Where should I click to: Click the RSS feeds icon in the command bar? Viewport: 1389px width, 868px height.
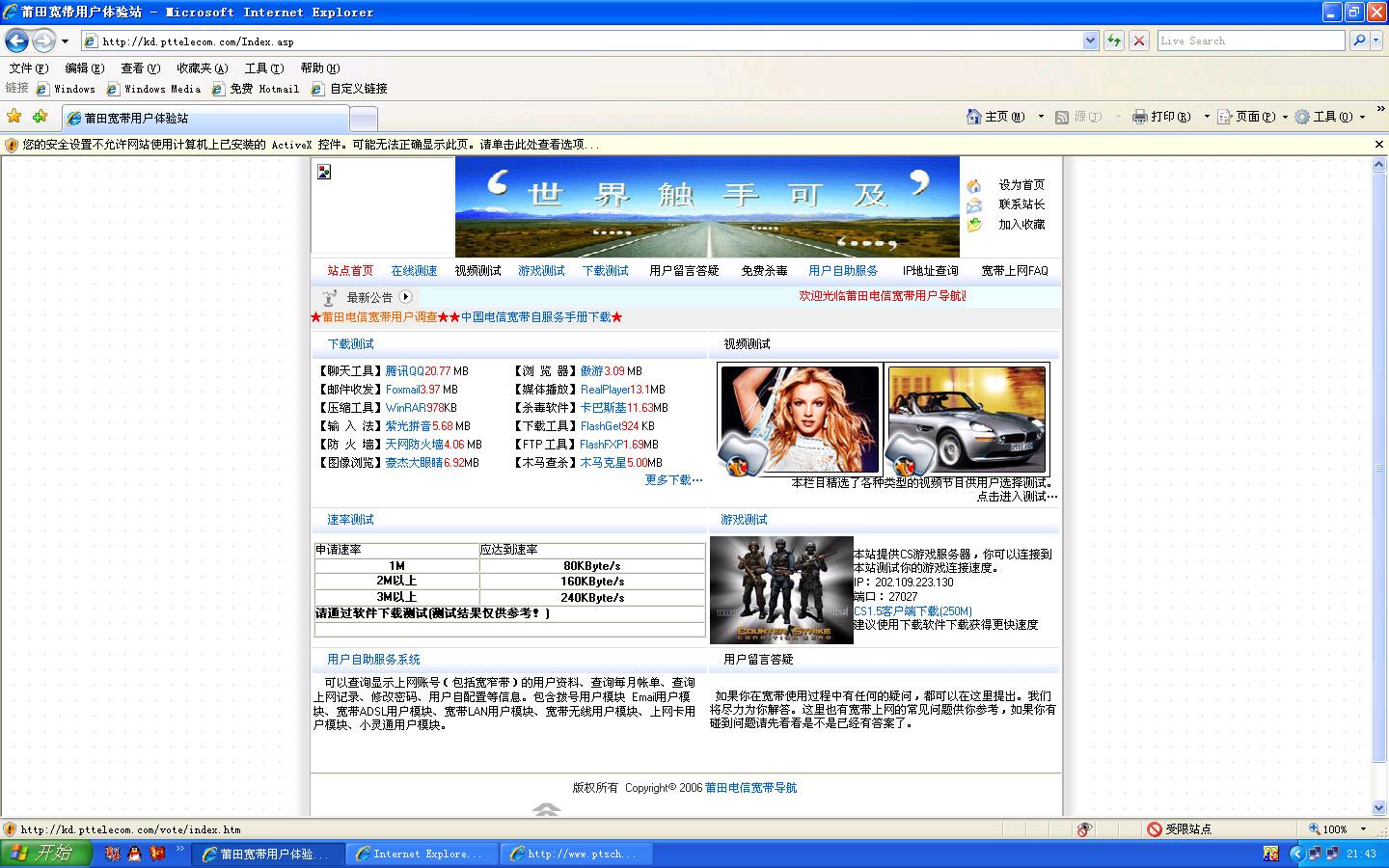coord(1062,117)
